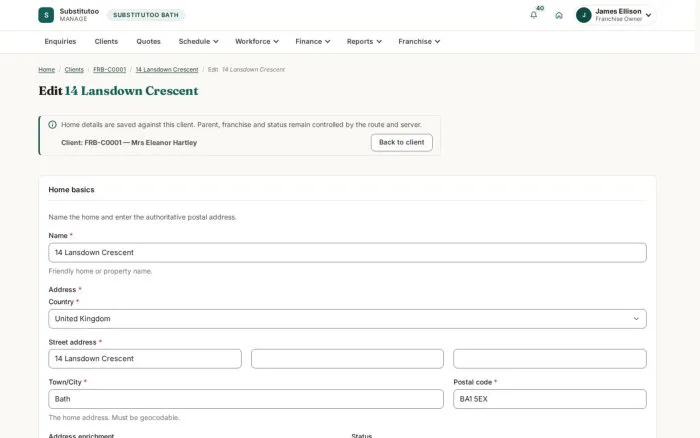Follow the FRB-C0001 breadcrumb link
Image resolution: width=700 pixels, height=438 pixels.
109,70
